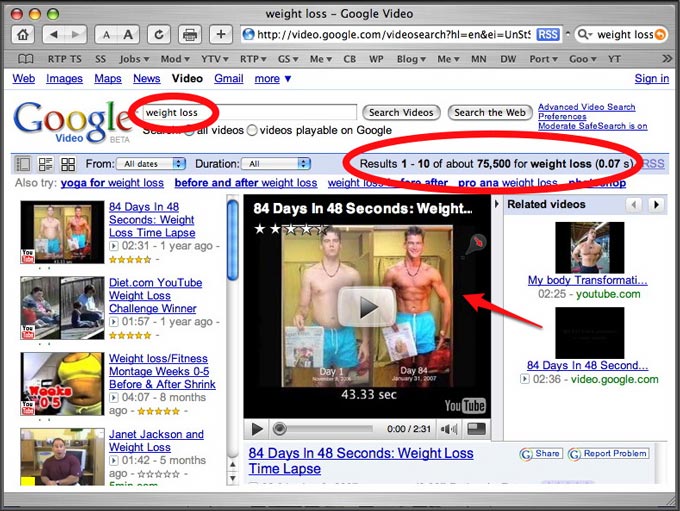Go to previous related videos

pos(634,204)
